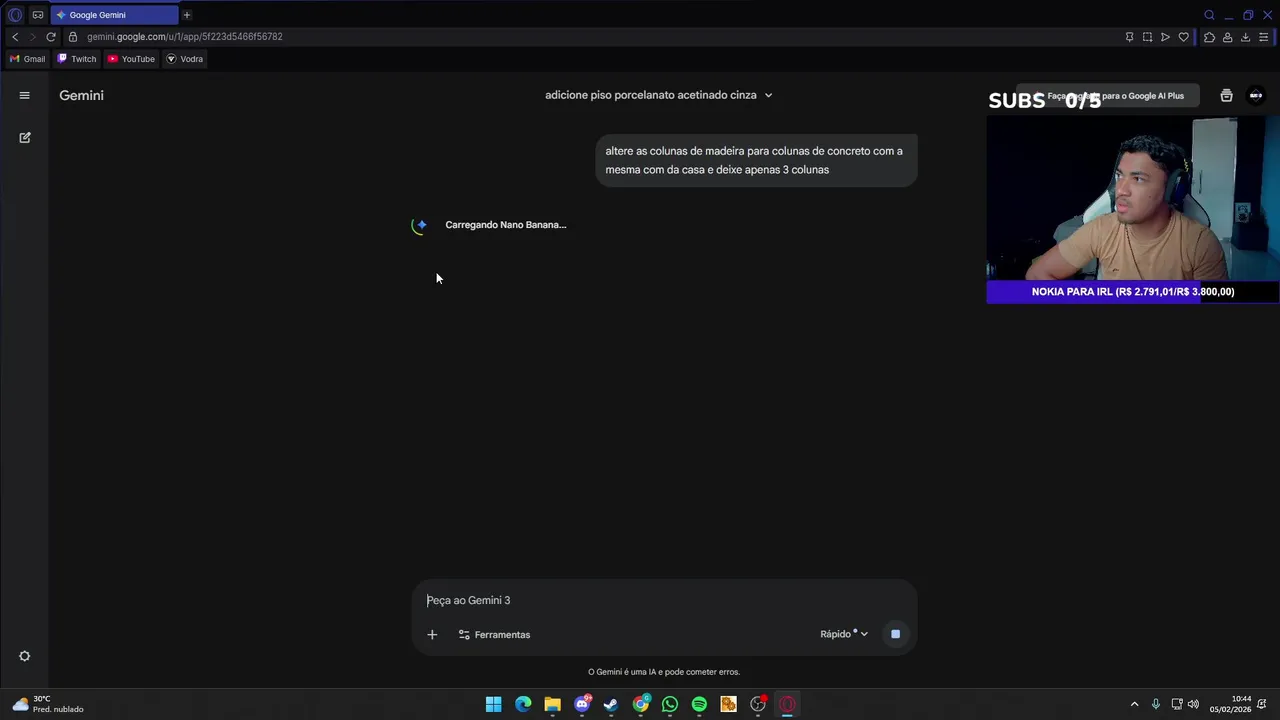Stop the response generation
The image size is (1280, 720).
(895, 634)
